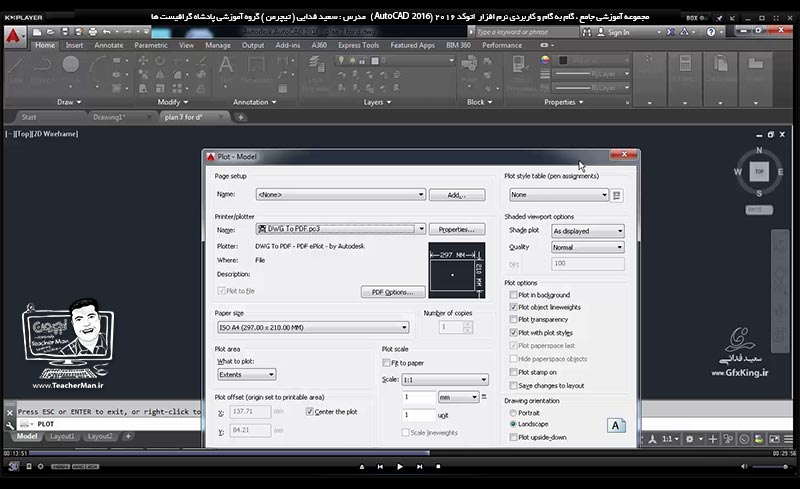Click the New drawing icon in quick access toolbar

[37, 32]
